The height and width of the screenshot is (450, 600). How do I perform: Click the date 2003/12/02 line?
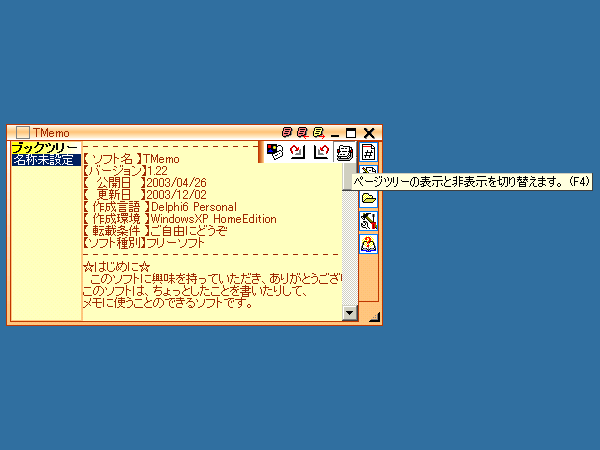pos(145,194)
